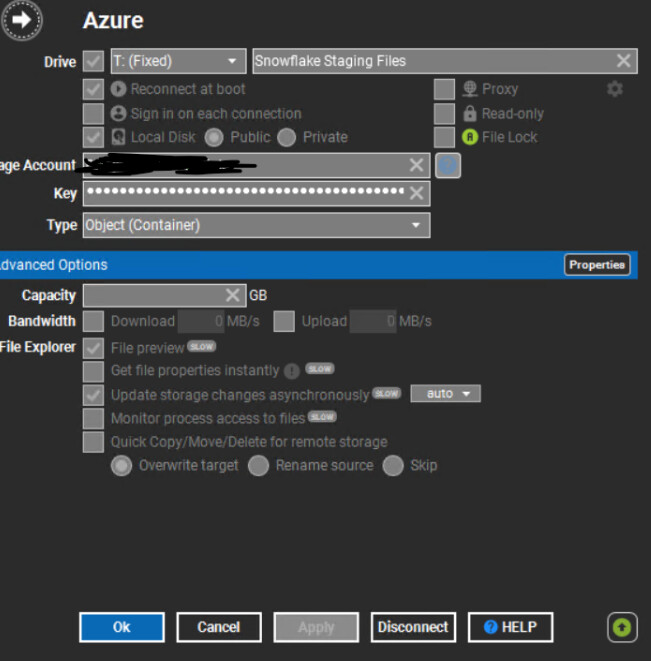Click the Proxy globe icon
Viewport: 651px width, 661px height.
[x=470, y=89]
